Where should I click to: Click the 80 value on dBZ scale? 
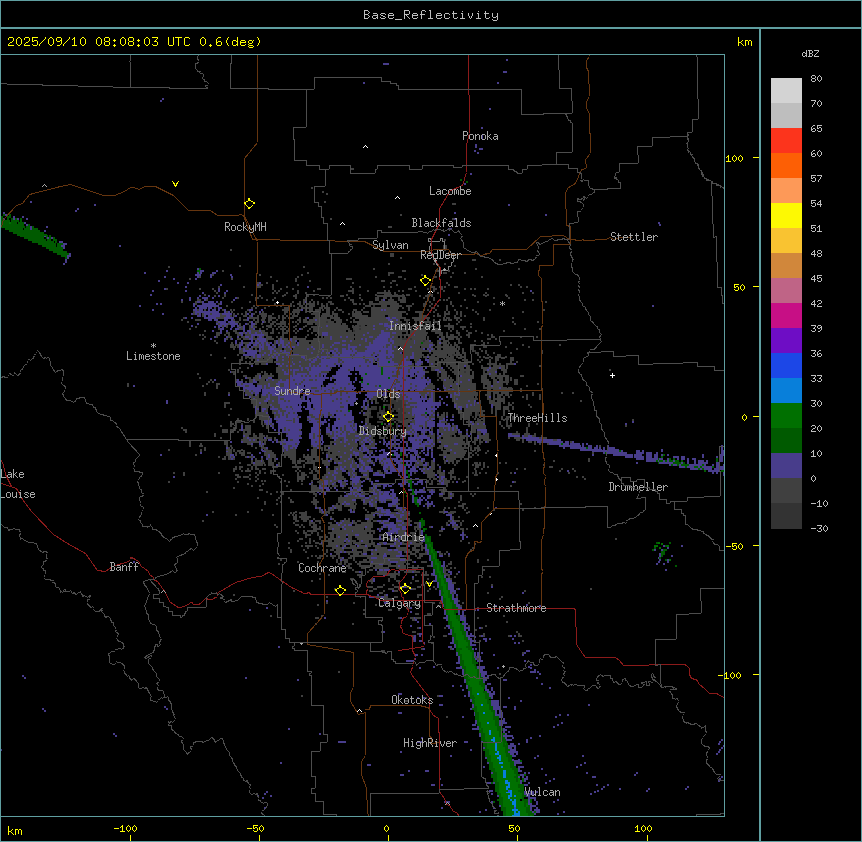[816, 79]
